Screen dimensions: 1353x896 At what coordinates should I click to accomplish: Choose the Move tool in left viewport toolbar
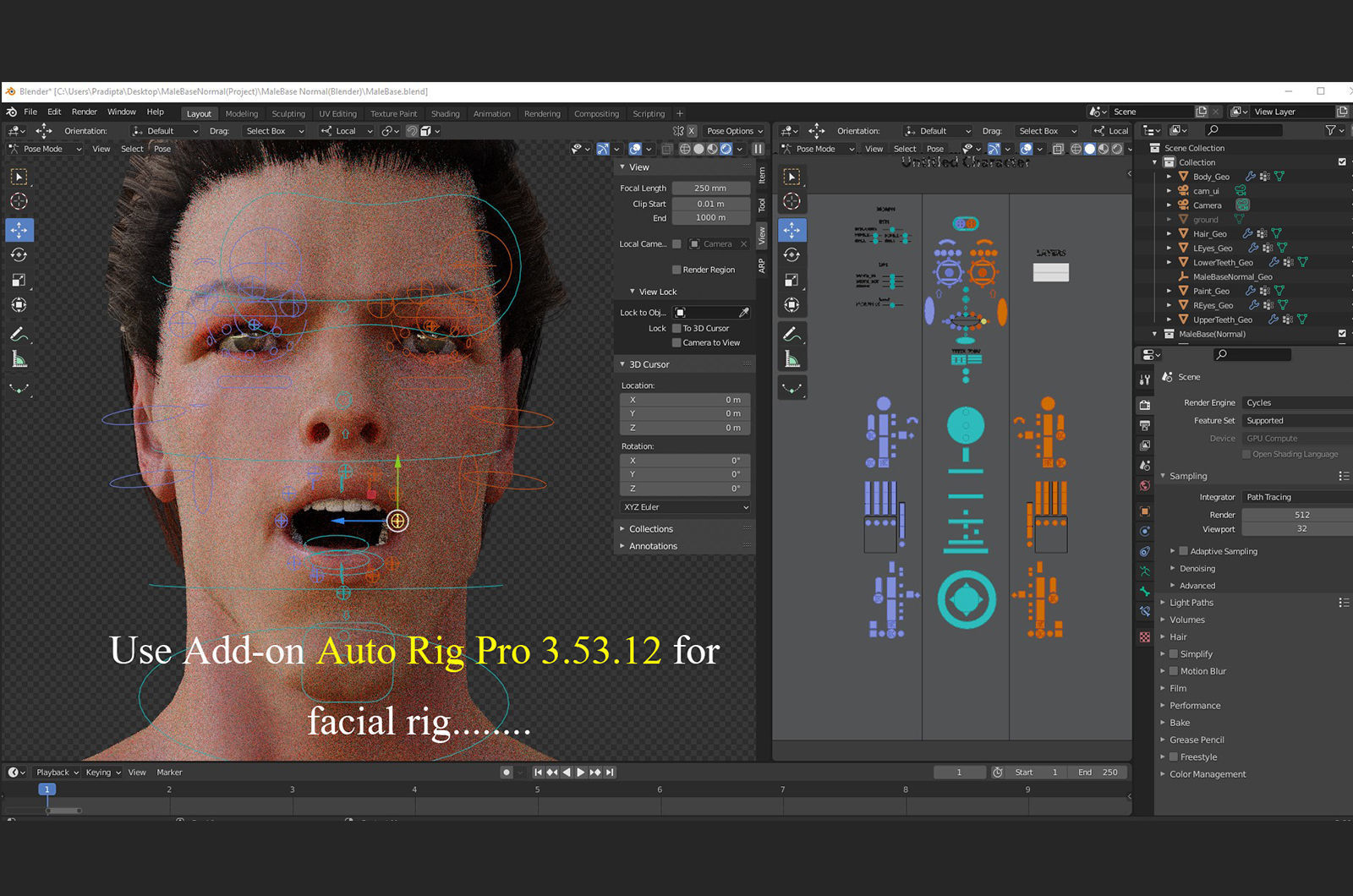point(19,230)
